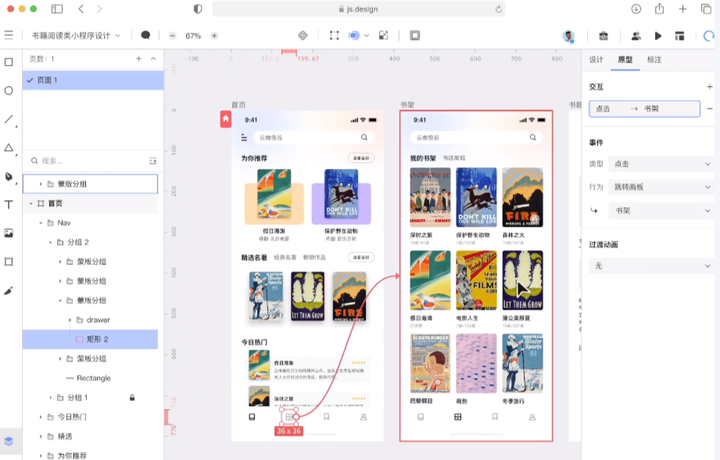720x460 pixels.
Task: Select the Ellipse tool
Action: click(x=9, y=90)
